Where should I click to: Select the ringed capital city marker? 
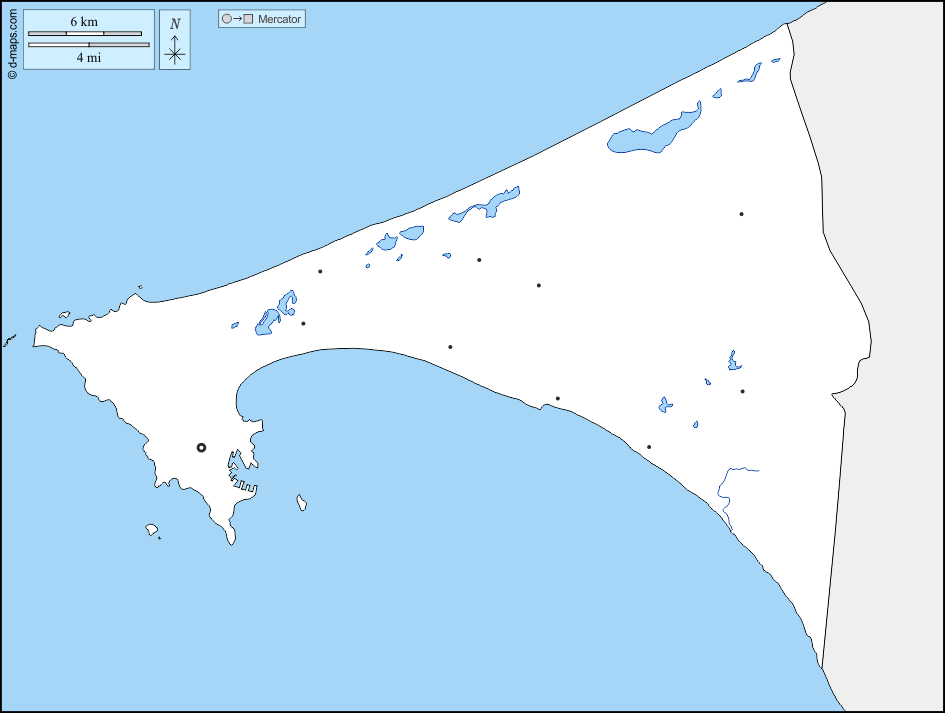pyautogui.click(x=201, y=448)
